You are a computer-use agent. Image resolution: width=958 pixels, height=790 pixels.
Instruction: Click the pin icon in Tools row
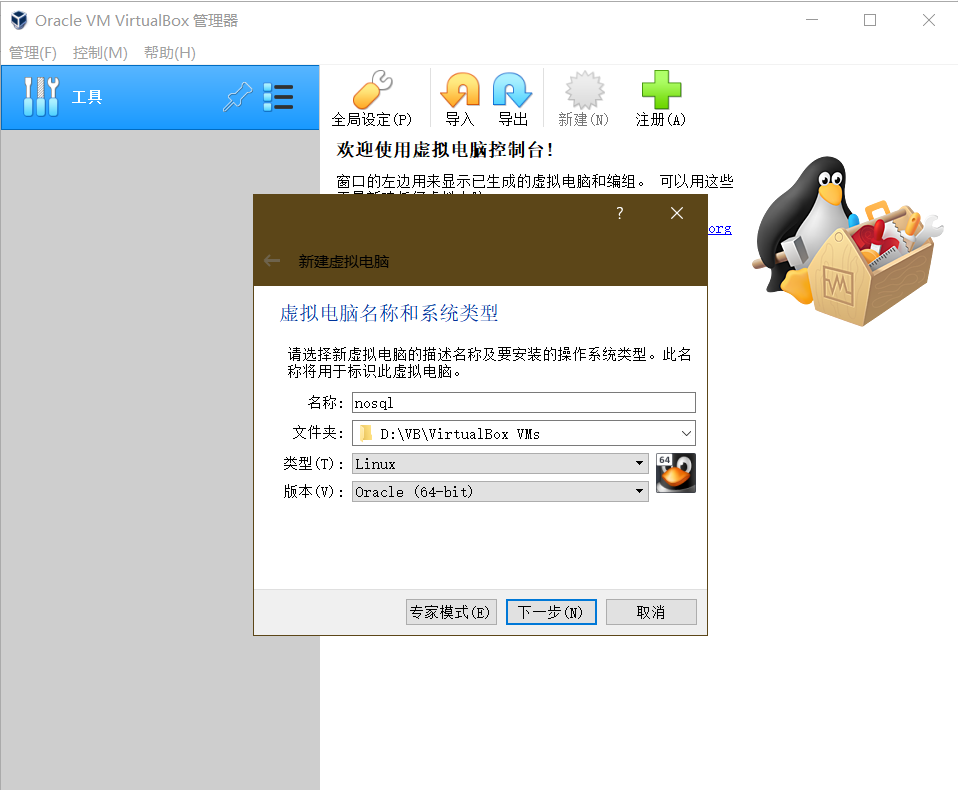237,97
